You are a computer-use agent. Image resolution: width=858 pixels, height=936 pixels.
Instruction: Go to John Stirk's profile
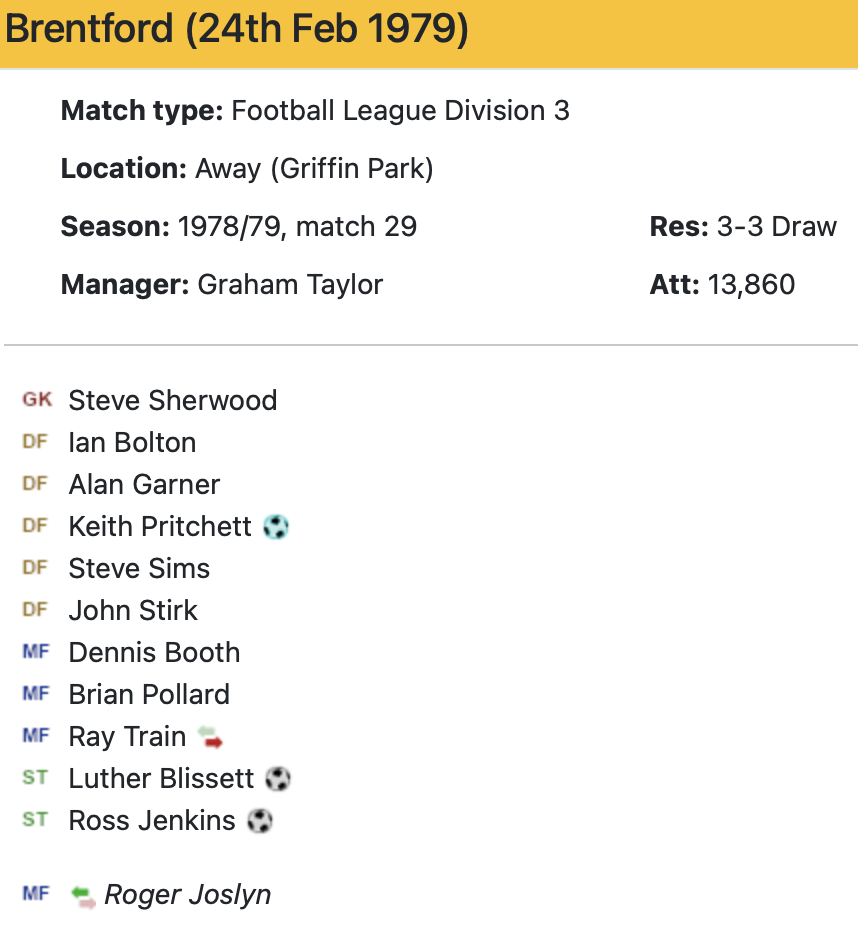click(x=133, y=611)
